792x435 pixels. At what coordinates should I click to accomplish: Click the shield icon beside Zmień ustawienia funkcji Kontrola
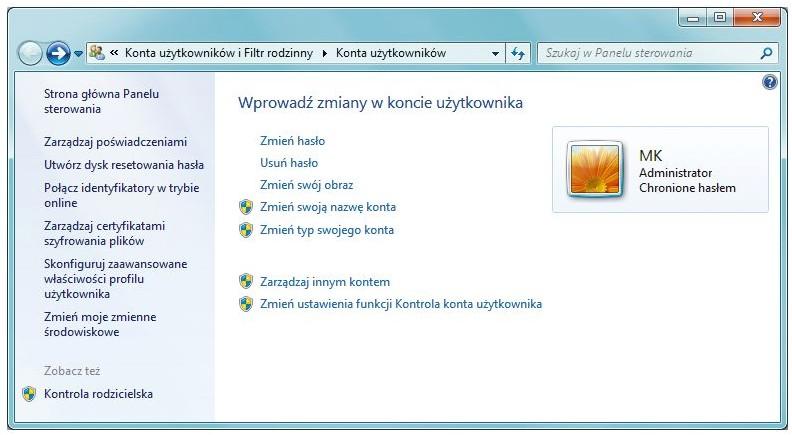pyautogui.click(x=246, y=304)
